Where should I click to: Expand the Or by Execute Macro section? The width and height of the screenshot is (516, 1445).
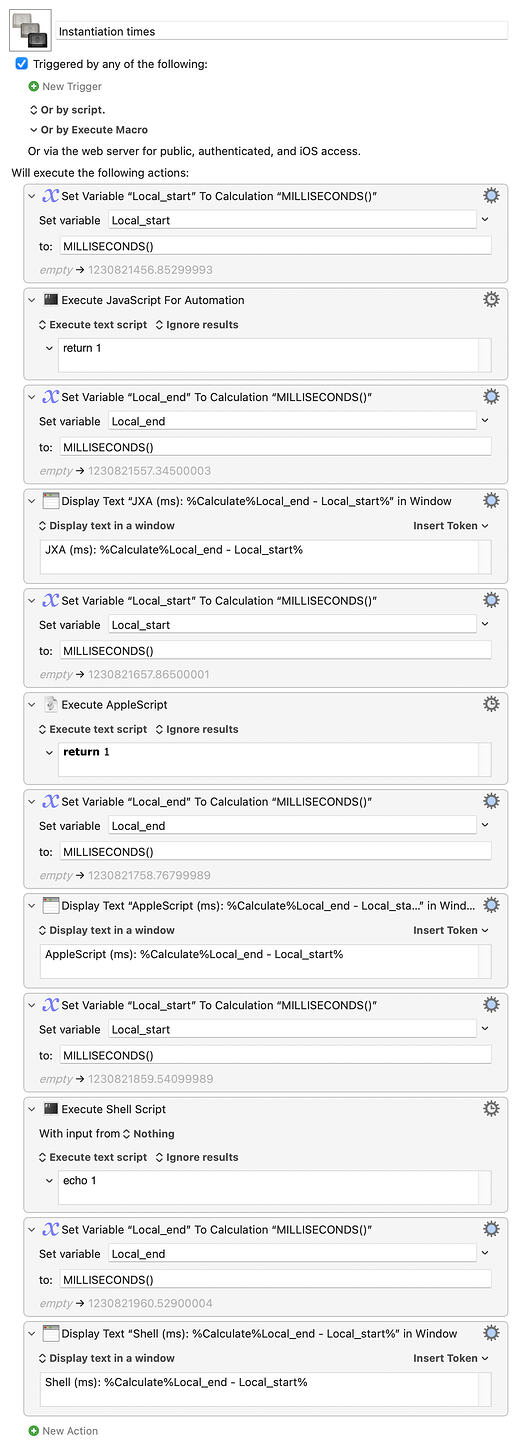click(x=88, y=130)
